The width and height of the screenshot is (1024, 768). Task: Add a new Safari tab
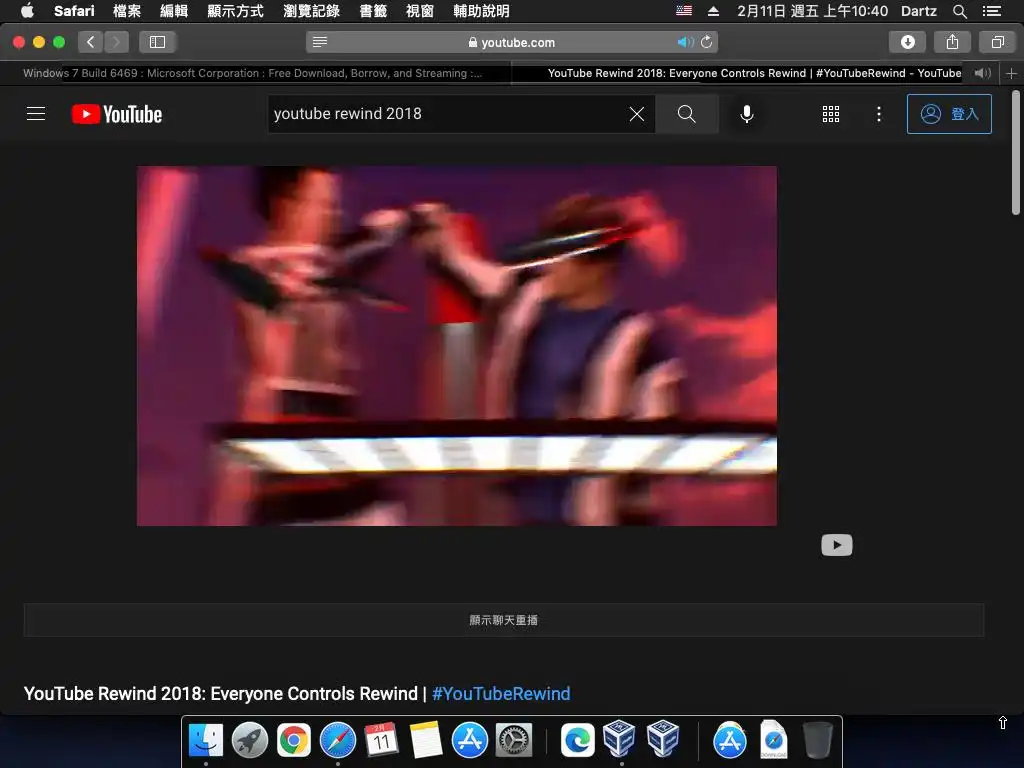[1012, 73]
